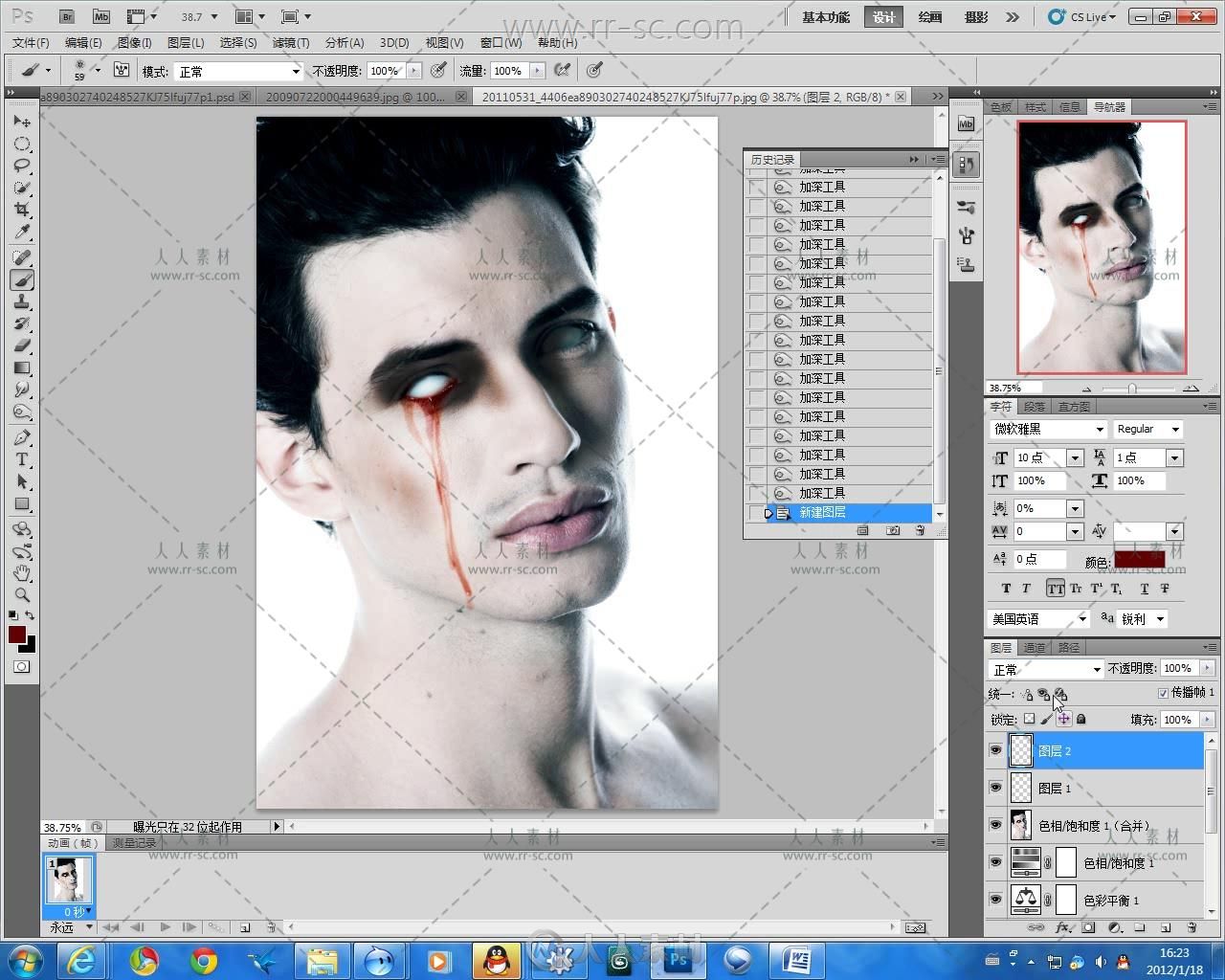Viewport: 1225px width, 980px height.
Task: Select the Lasso tool
Action: 22,167
